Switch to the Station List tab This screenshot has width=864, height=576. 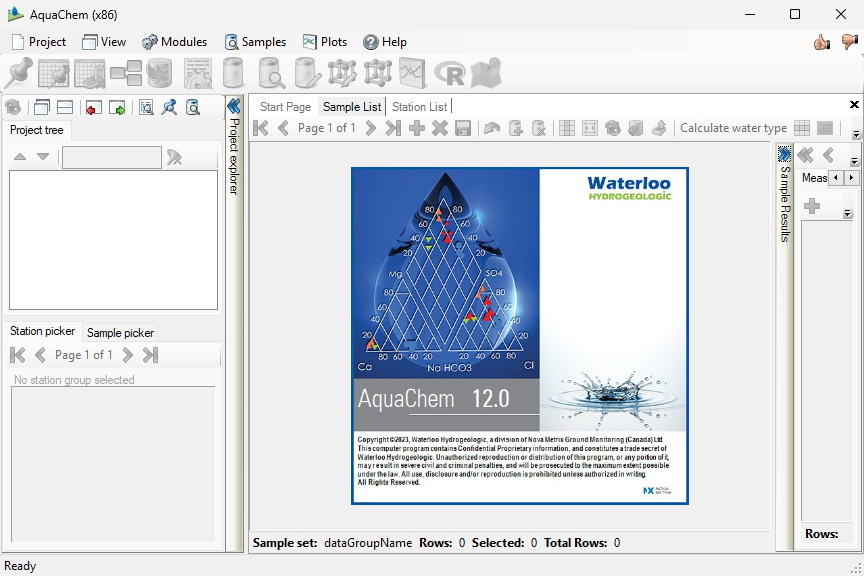(419, 107)
